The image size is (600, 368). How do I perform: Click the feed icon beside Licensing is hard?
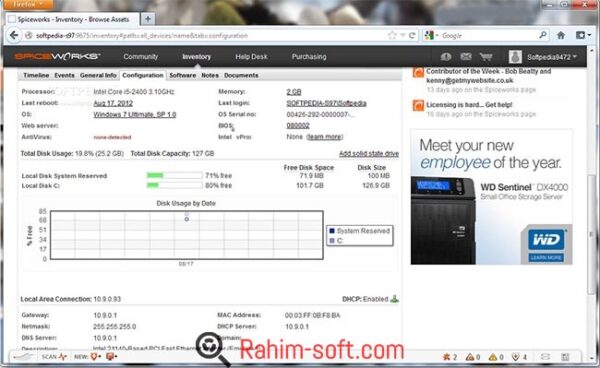pyautogui.click(x=418, y=105)
